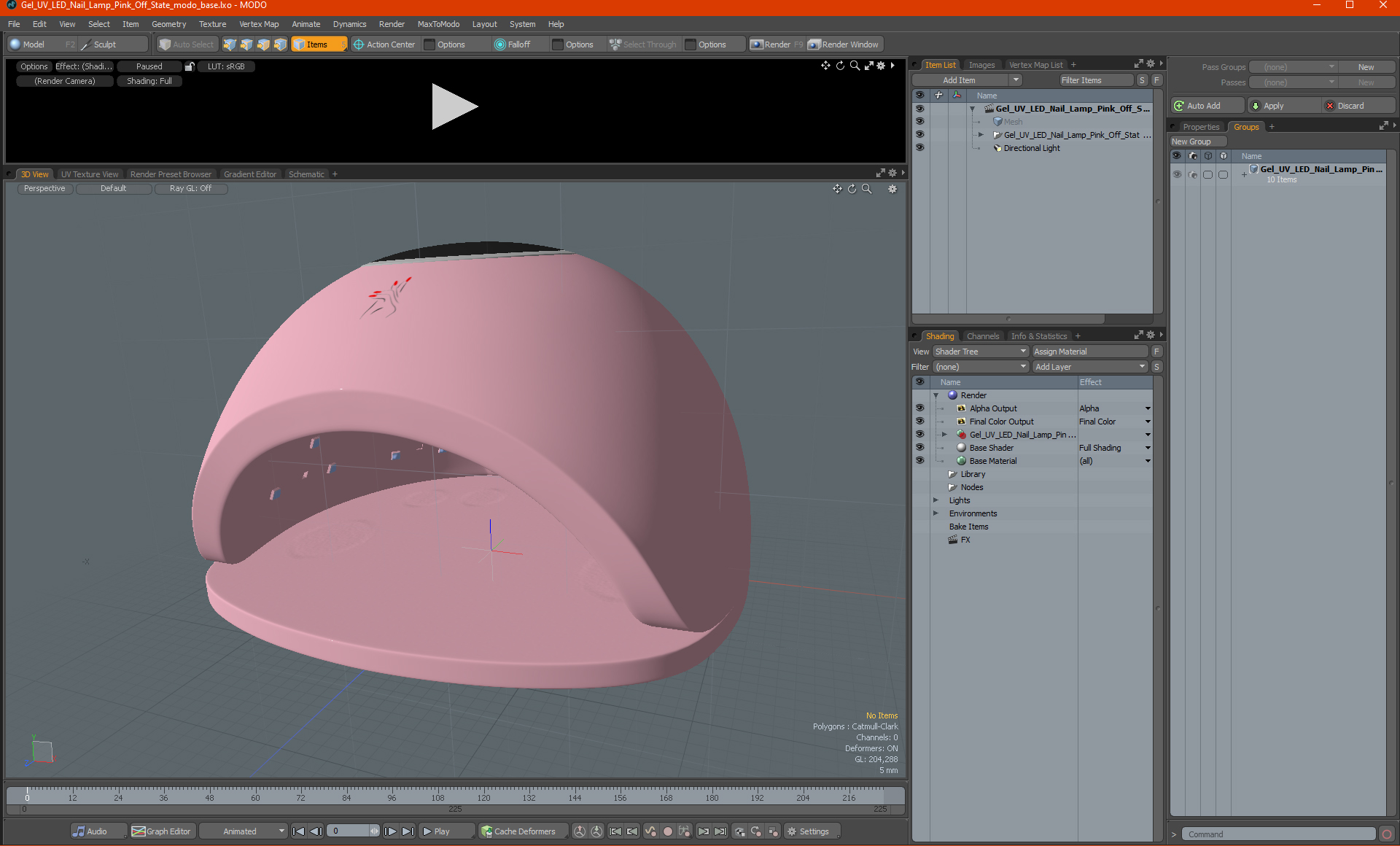Select Polygons selection mode cube icon
This screenshot has width=1400, height=846.
(x=263, y=44)
